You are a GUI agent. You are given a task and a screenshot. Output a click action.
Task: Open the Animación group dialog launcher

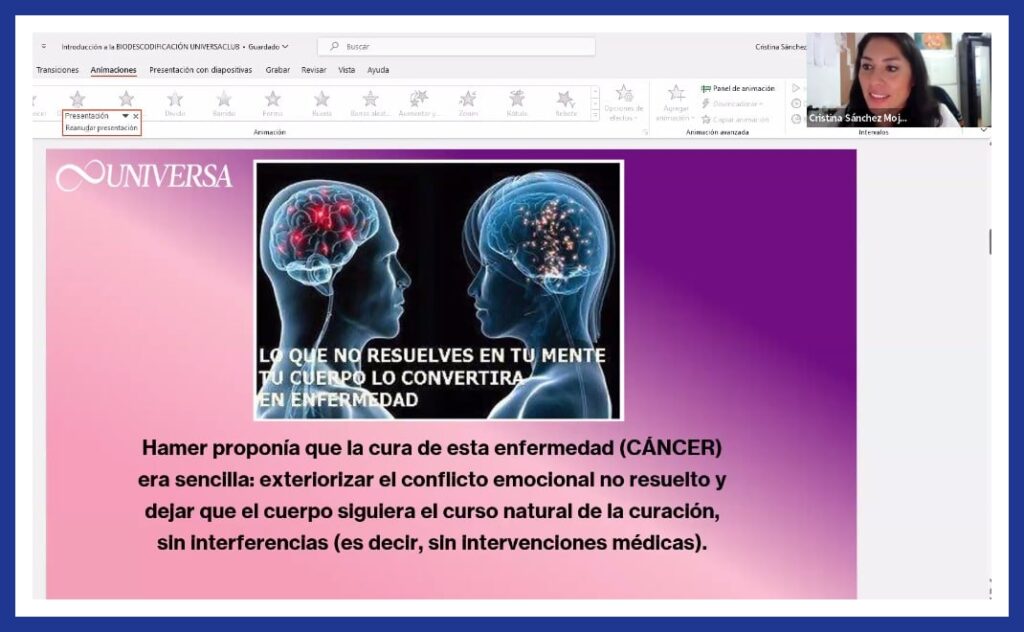(x=645, y=132)
